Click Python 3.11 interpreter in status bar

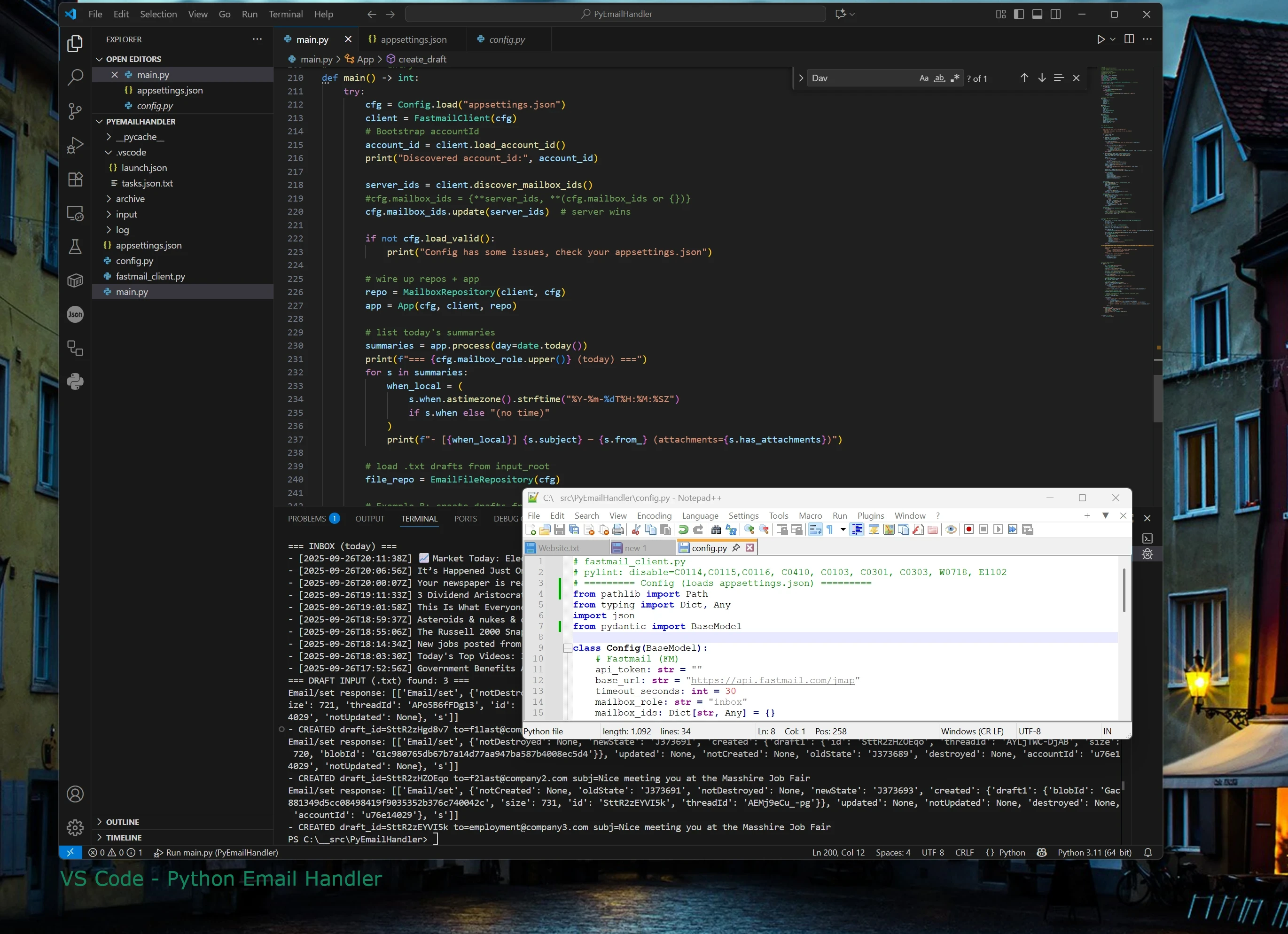pyautogui.click(x=1094, y=852)
